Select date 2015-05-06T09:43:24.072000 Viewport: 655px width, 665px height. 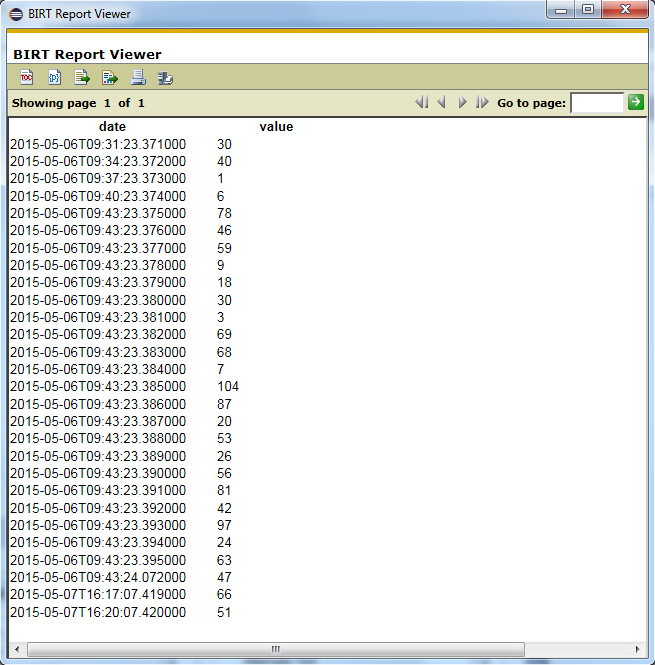(98, 577)
